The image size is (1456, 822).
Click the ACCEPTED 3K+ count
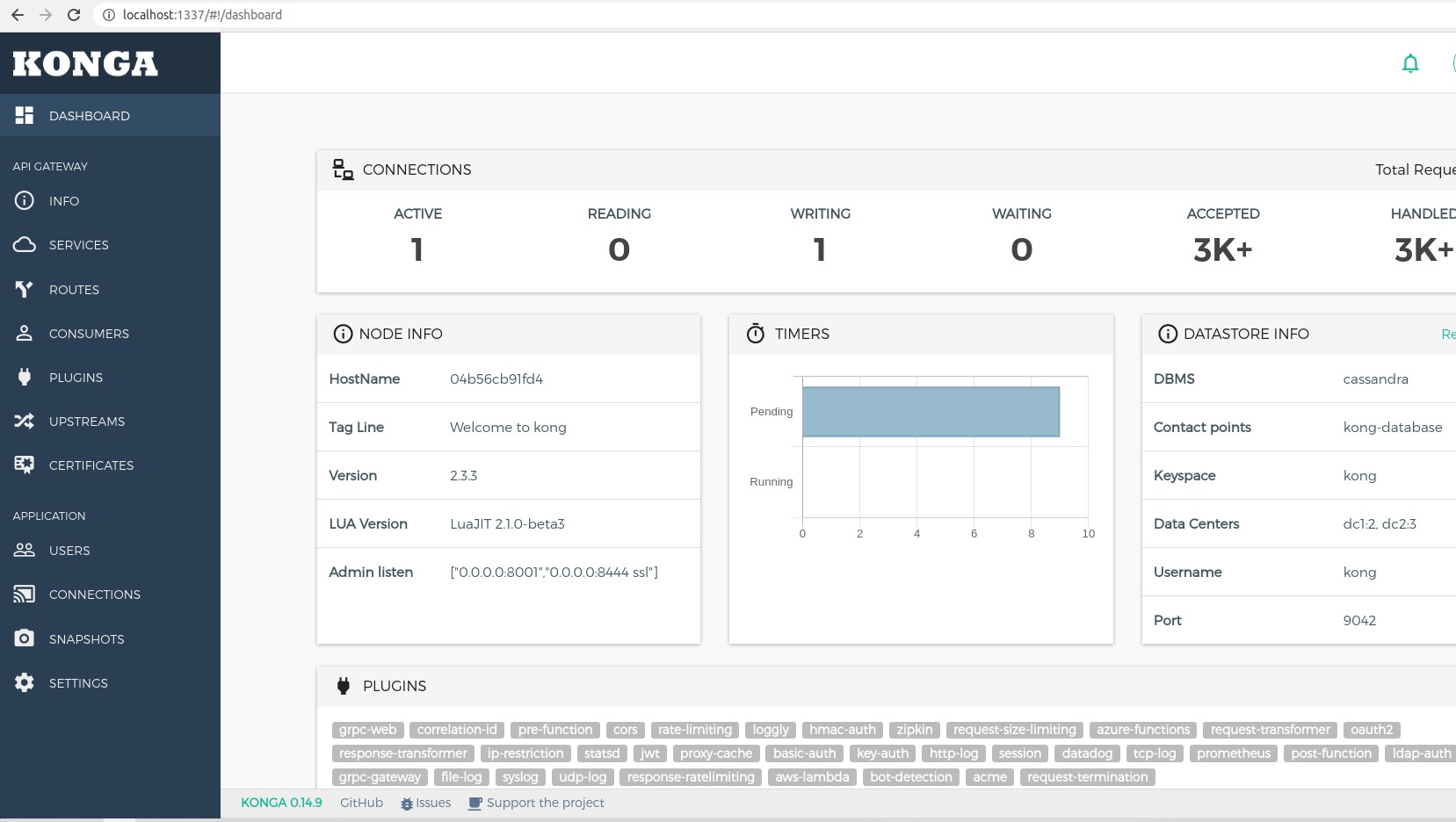[1222, 250]
